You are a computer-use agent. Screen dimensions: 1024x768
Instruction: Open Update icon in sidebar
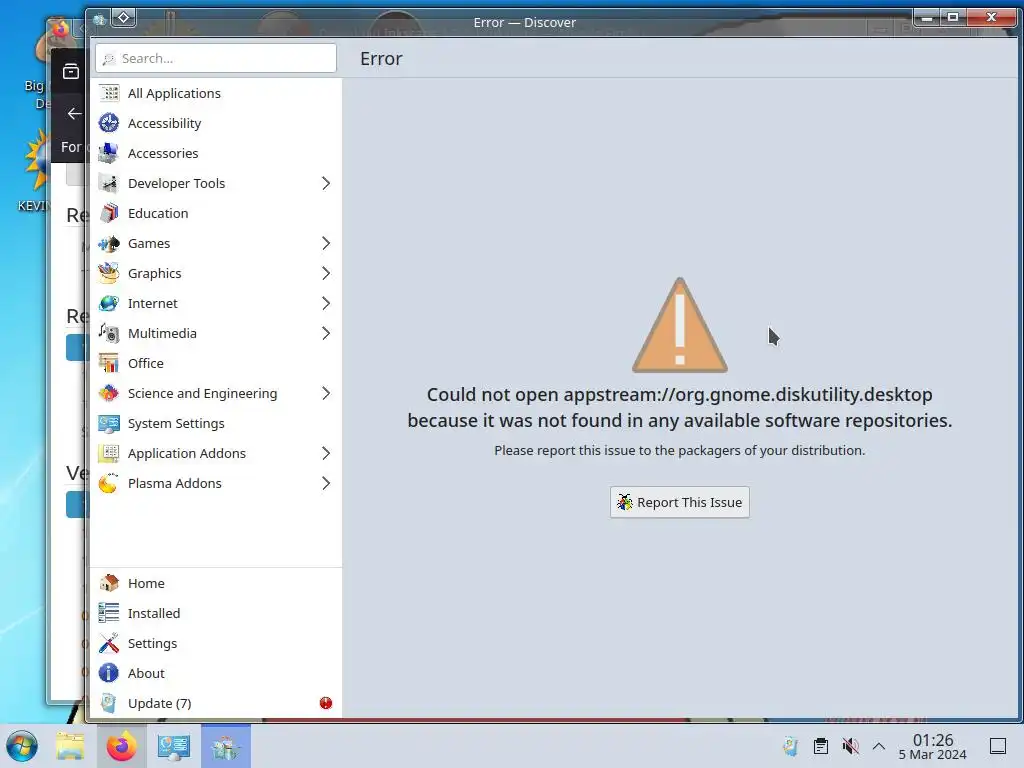pyautogui.click(x=109, y=703)
